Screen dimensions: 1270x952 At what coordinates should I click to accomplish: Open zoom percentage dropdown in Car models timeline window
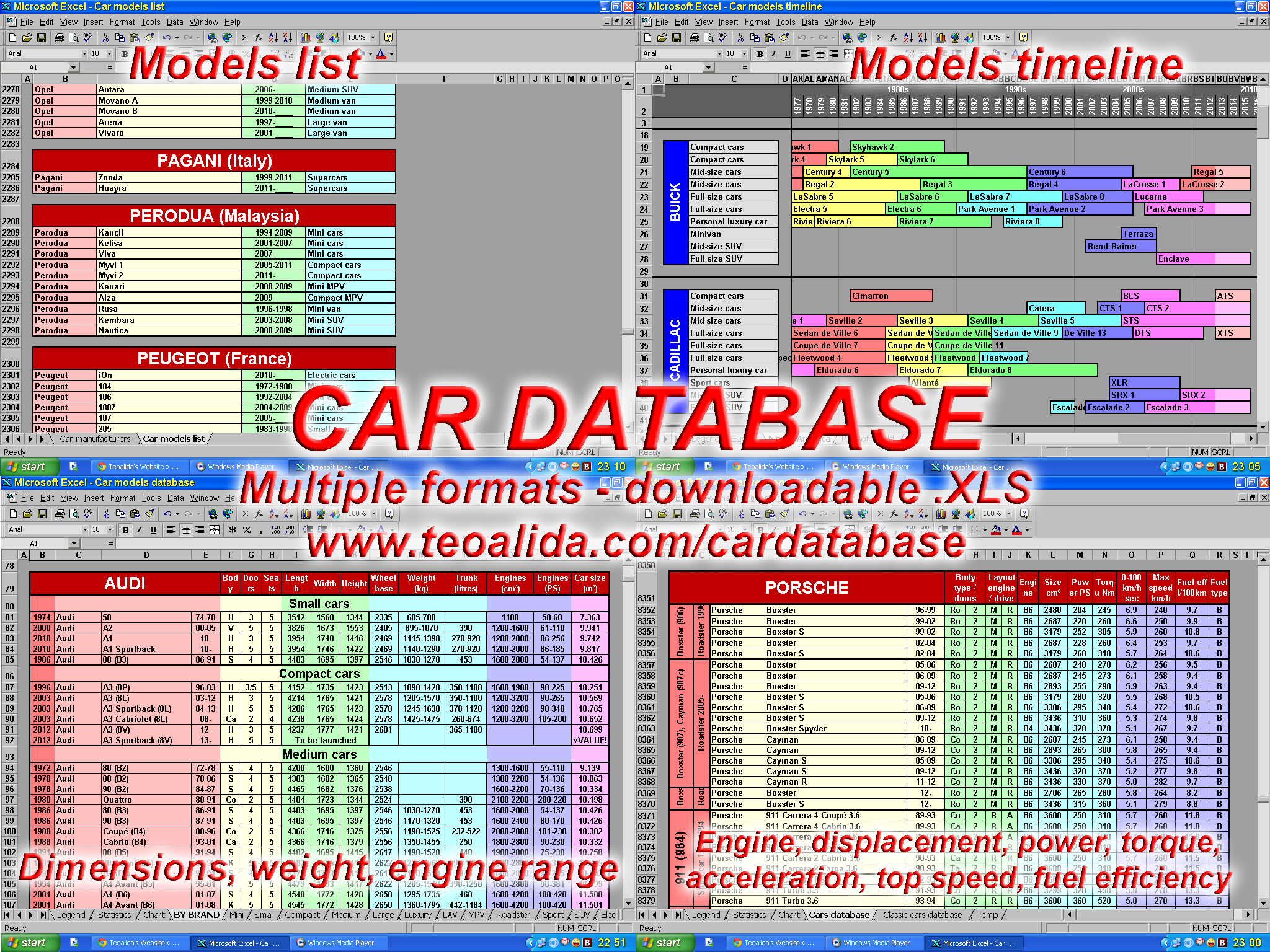point(1008,38)
